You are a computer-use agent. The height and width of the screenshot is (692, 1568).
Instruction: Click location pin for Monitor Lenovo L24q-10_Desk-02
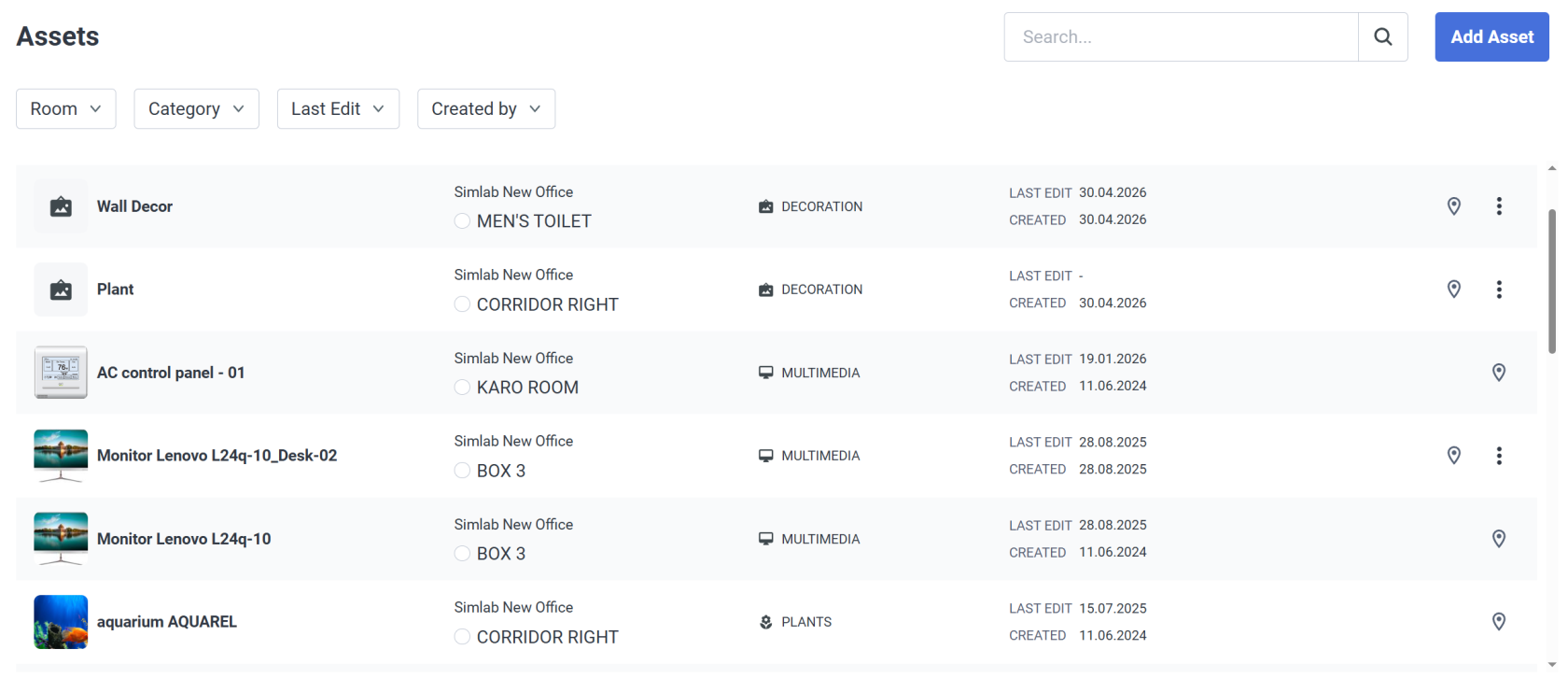(1454, 456)
